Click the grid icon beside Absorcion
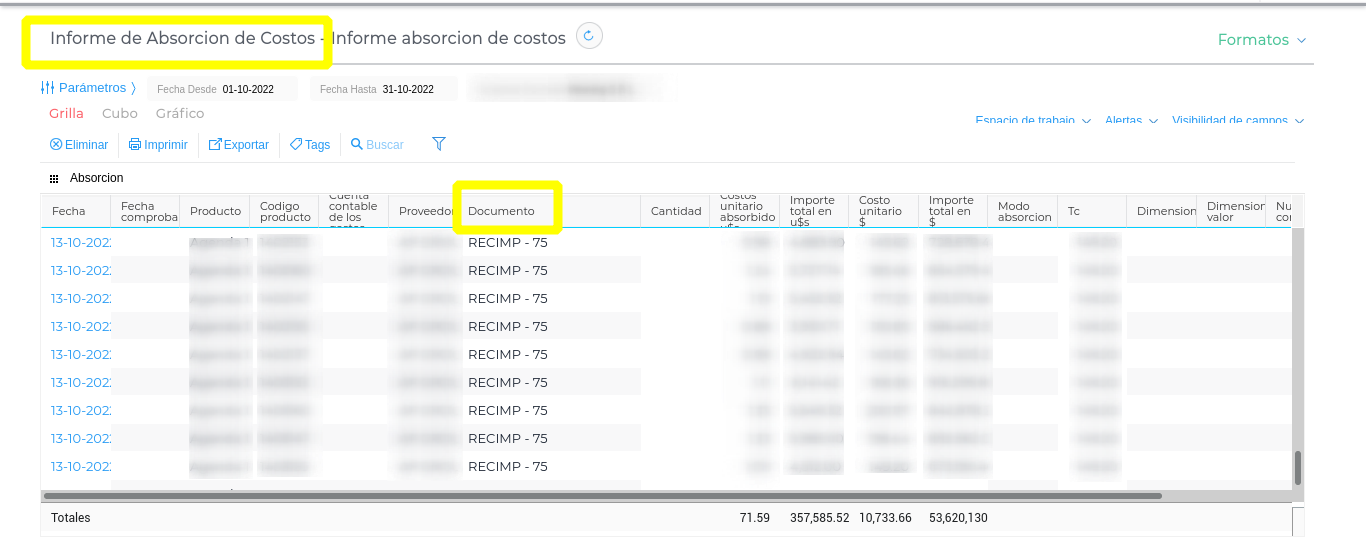The width and height of the screenshot is (1366, 537). point(54,179)
